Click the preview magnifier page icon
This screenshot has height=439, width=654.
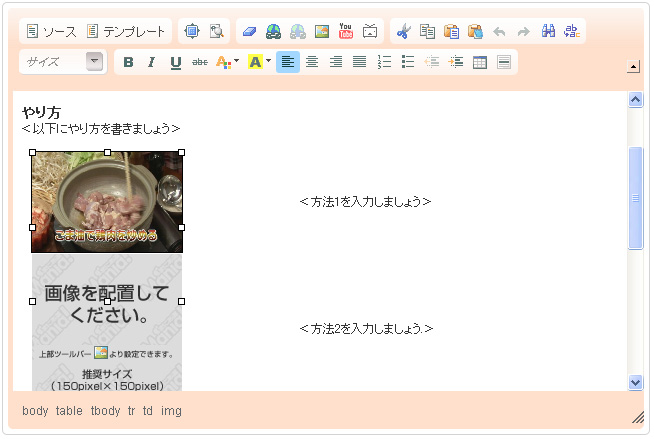click(x=216, y=31)
